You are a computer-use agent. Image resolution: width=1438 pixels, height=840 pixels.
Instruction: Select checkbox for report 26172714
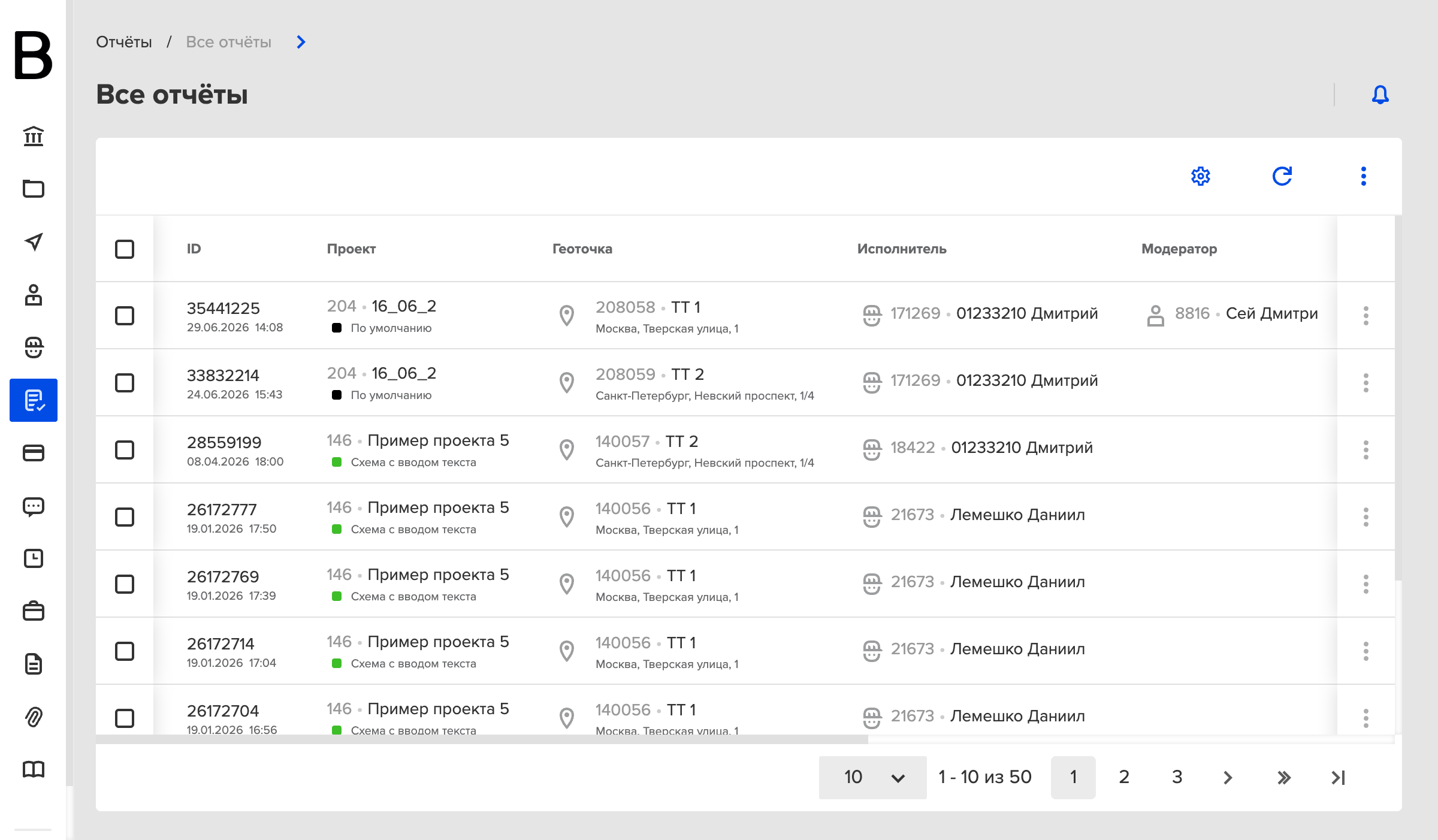pos(125,651)
